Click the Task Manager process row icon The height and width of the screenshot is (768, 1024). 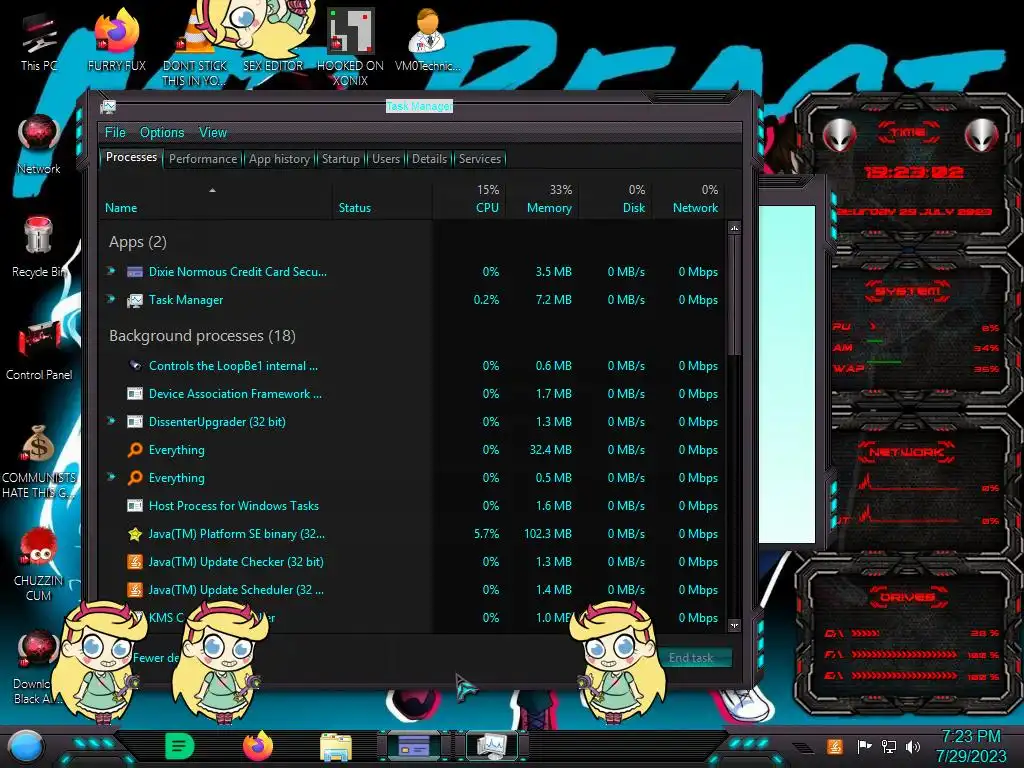point(135,300)
